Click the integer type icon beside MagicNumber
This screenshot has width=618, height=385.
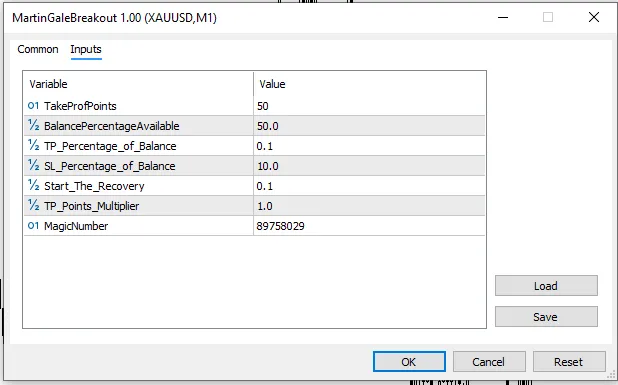pos(34,226)
